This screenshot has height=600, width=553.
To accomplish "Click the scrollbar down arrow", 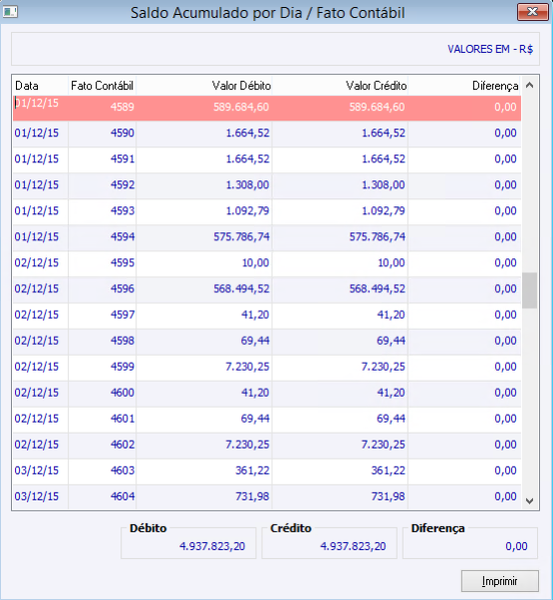I will [530, 501].
